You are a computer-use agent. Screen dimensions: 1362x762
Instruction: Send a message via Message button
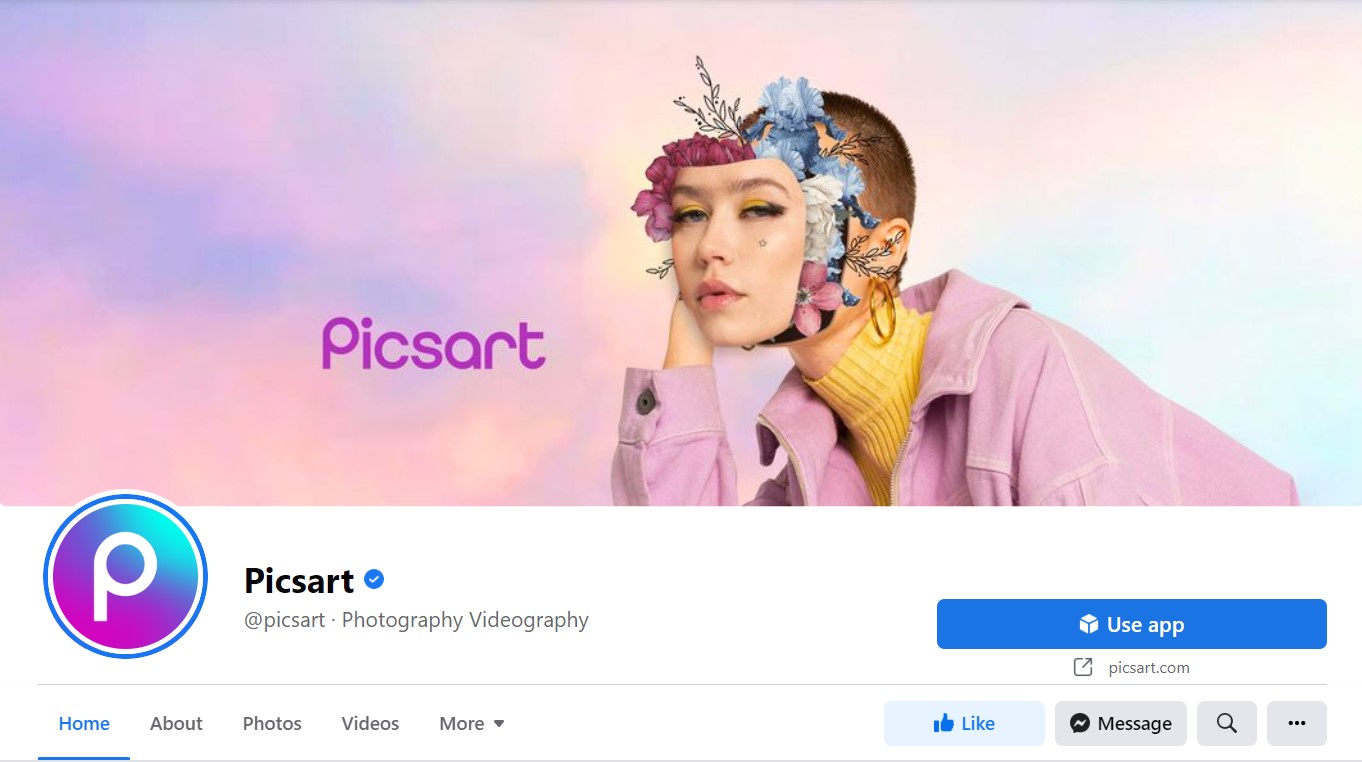1121,723
